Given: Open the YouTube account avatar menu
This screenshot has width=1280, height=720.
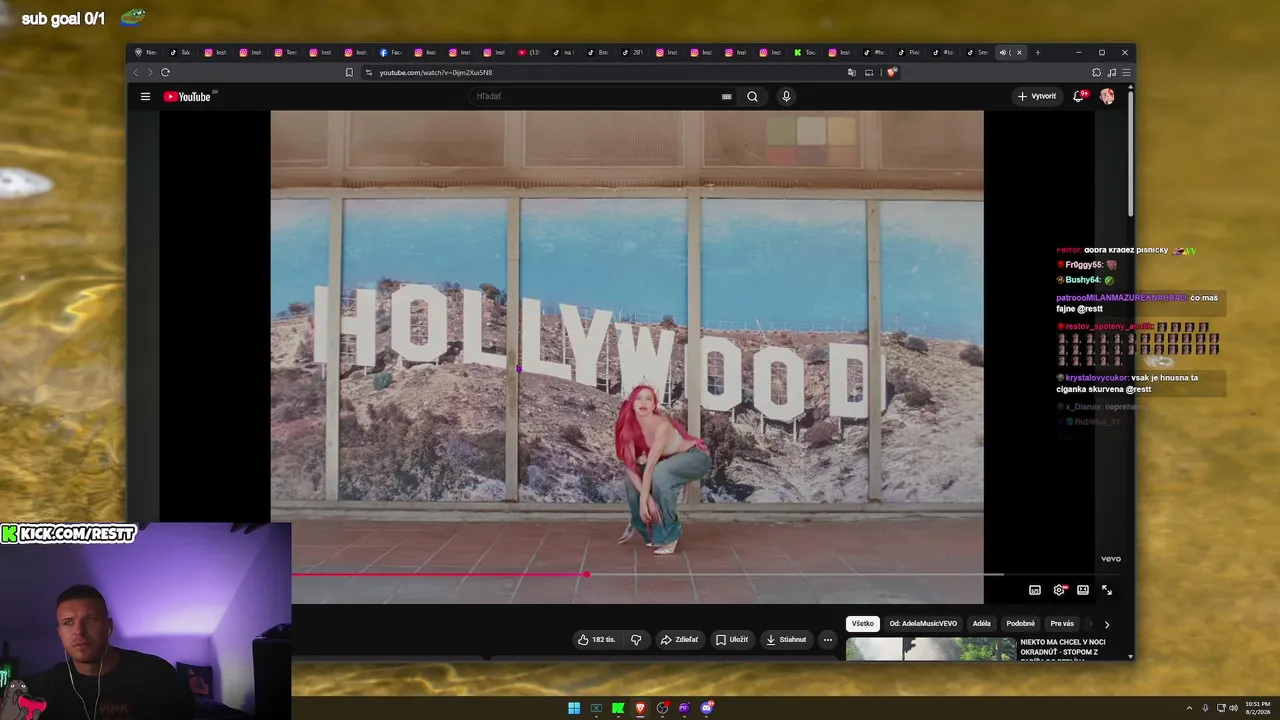Looking at the screenshot, I should (x=1107, y=96).
